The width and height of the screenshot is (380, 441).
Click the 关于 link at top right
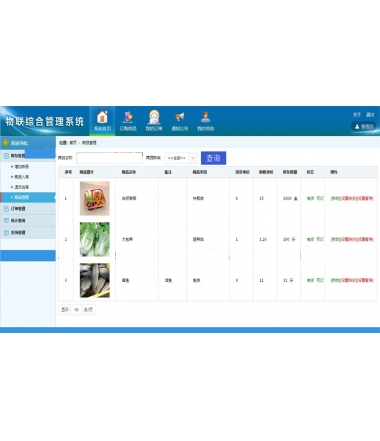[357, 115]
